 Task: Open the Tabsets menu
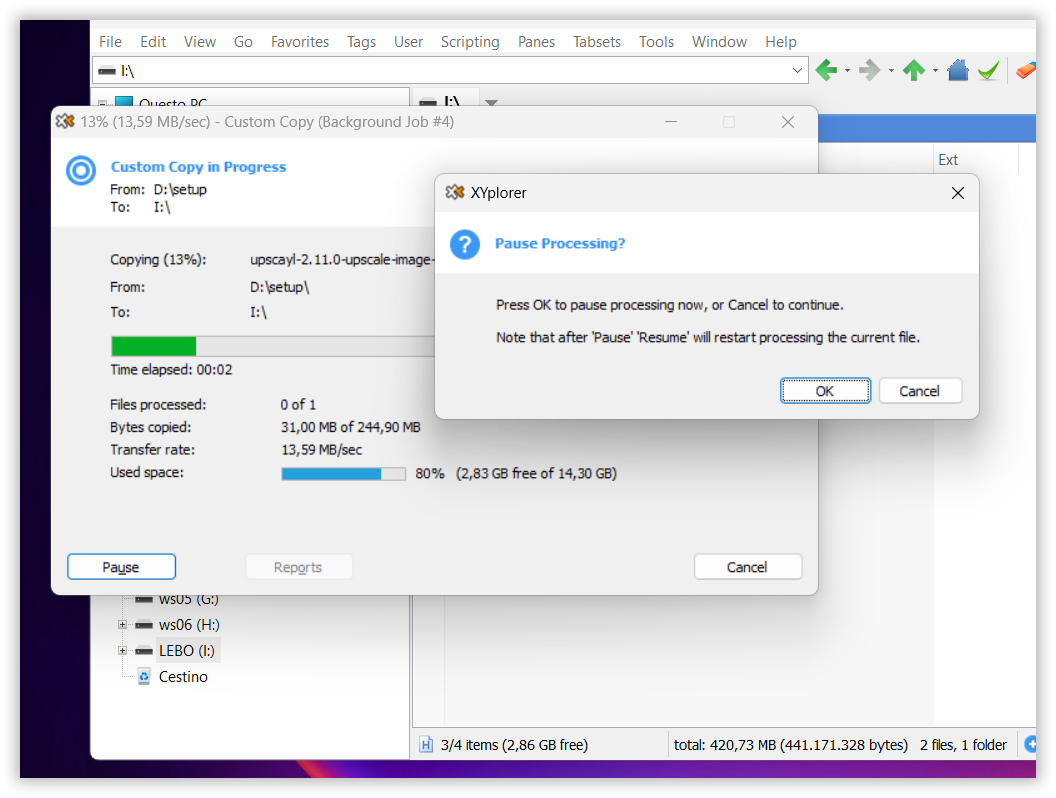click(x=597, y=42)
